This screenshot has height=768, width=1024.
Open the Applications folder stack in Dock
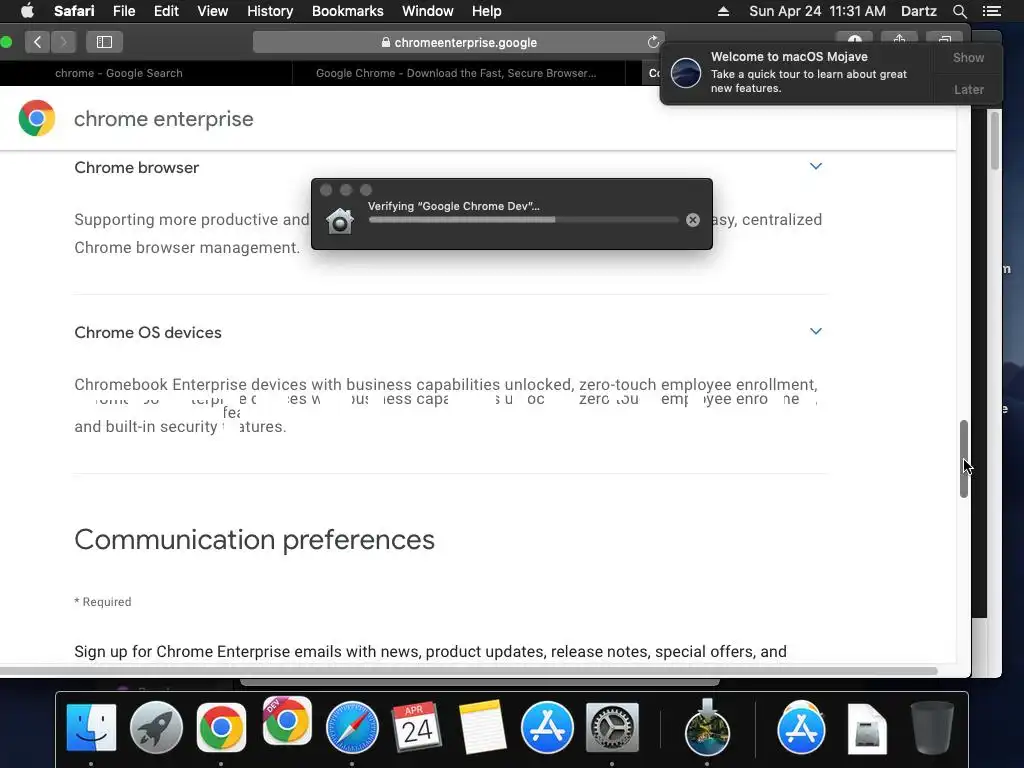coord(801,727)
